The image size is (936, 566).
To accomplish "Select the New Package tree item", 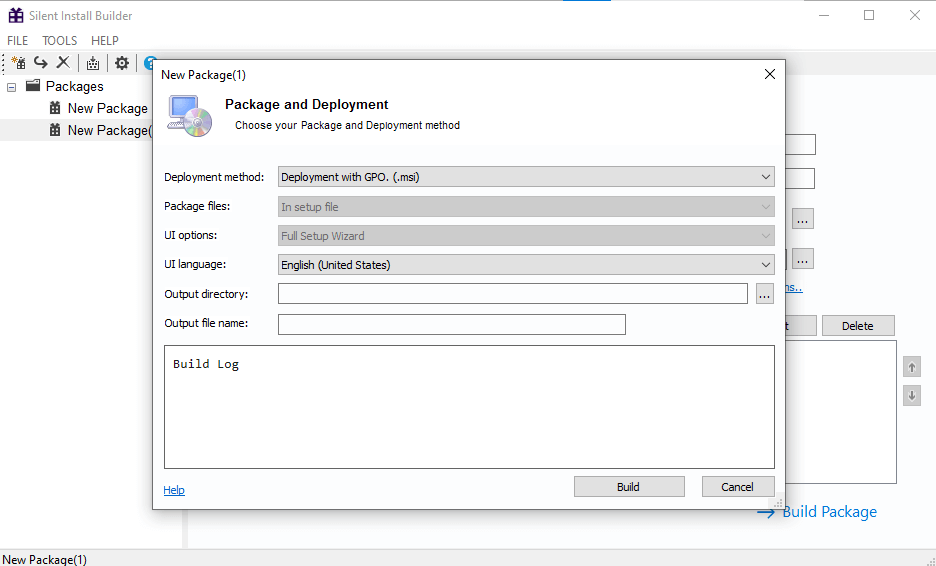I will tap(107, 109).
